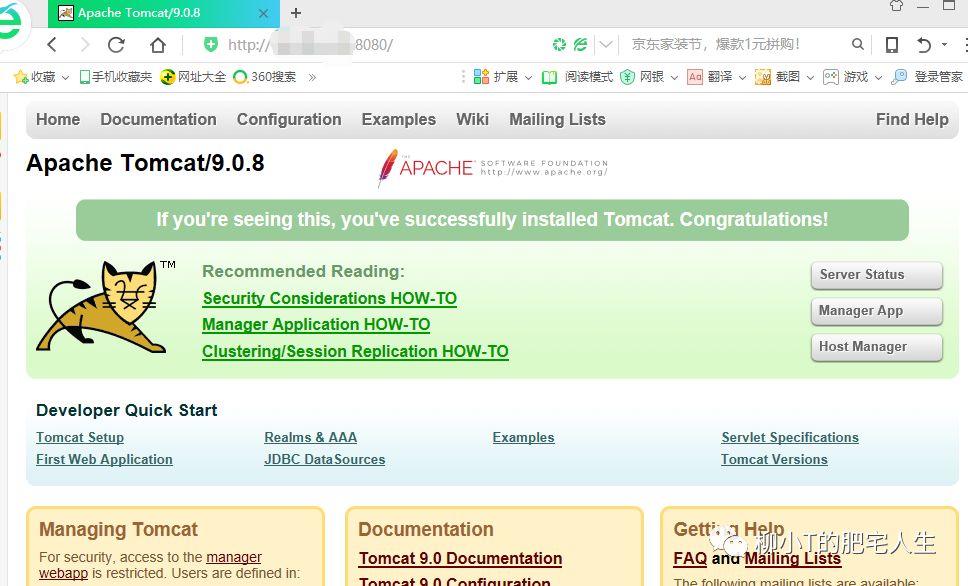Image resolution: width=968 pixels, height=586 pixels.
Task: Open Clustering/Session Replication HOW-TO link
Action: click(x=355, y=351)
